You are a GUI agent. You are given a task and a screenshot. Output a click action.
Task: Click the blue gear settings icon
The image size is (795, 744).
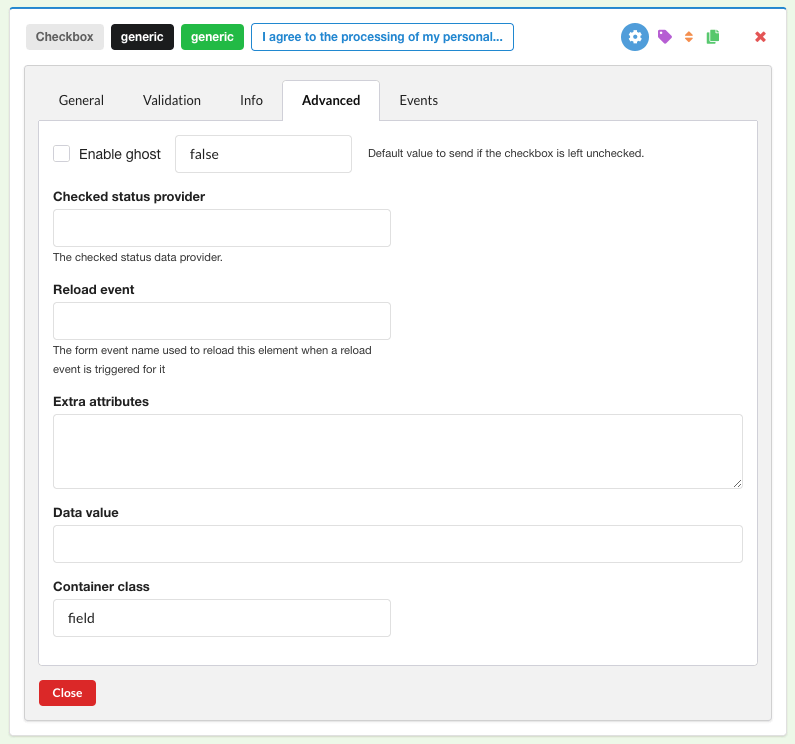(635, 37)
